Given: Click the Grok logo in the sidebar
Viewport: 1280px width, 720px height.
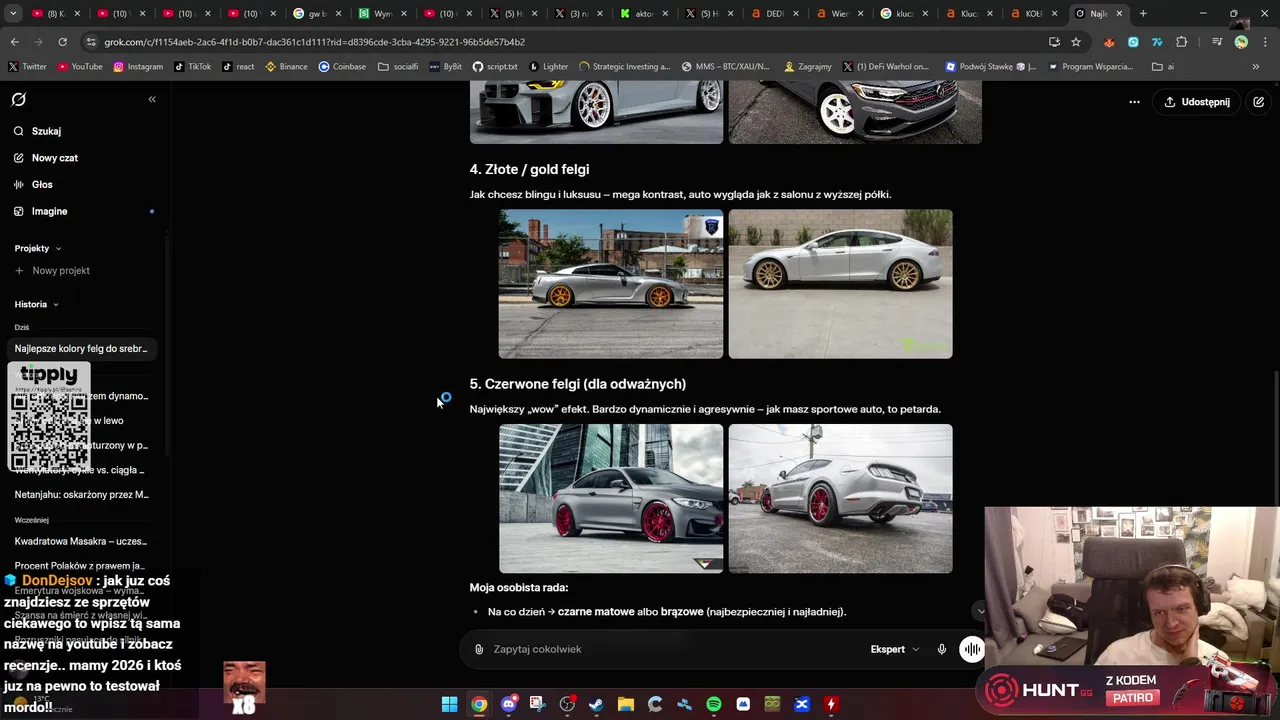Looking at the screenshot, I should coord(18,99).
